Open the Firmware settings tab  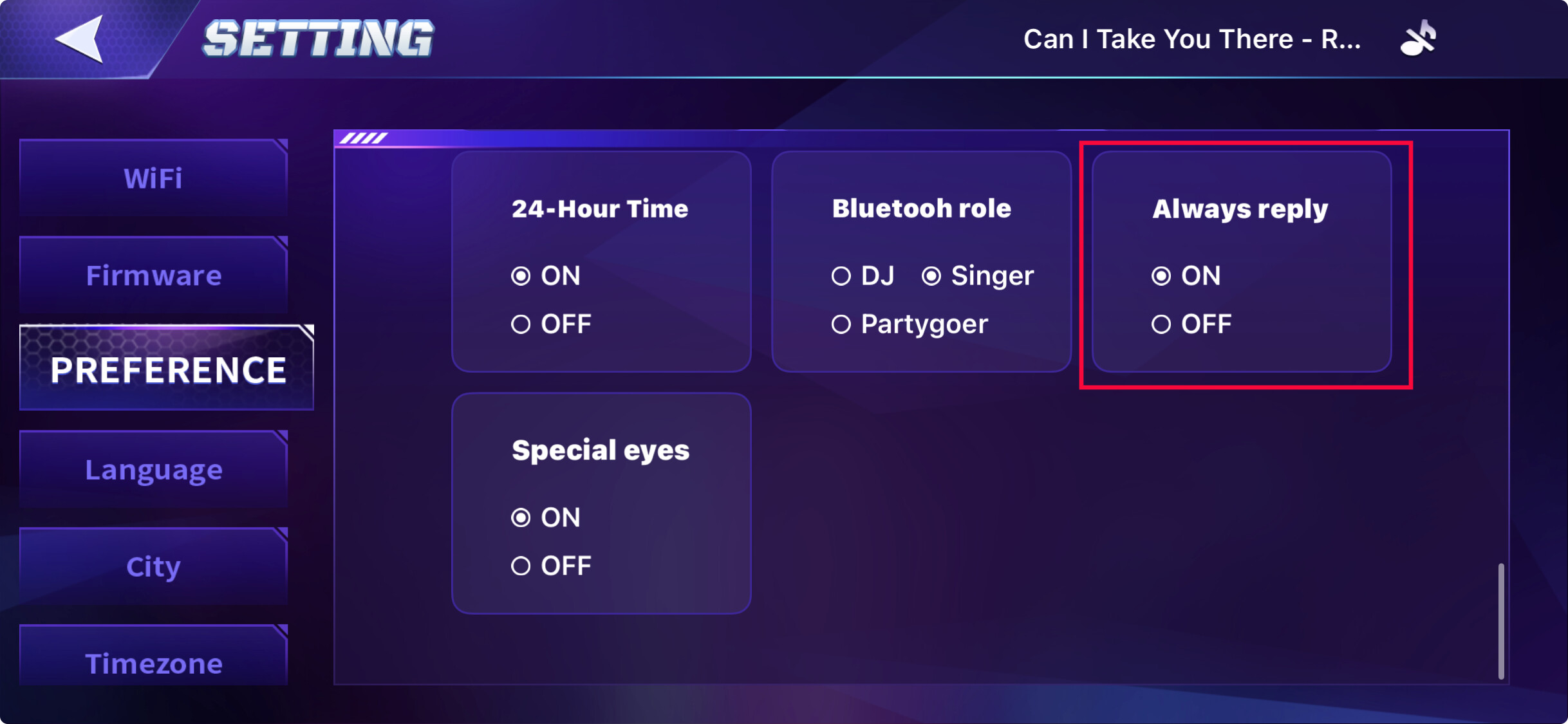point(153,275)
